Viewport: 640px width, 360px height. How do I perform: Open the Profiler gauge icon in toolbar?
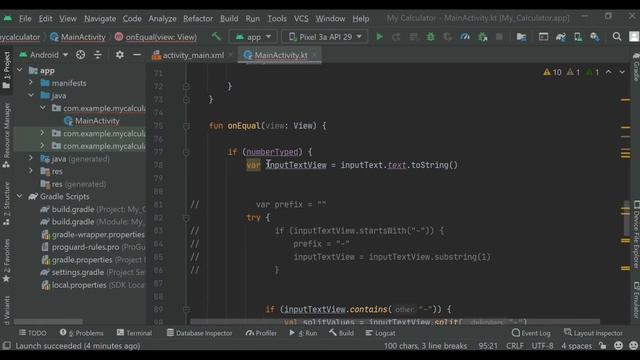tap(465, 37)
